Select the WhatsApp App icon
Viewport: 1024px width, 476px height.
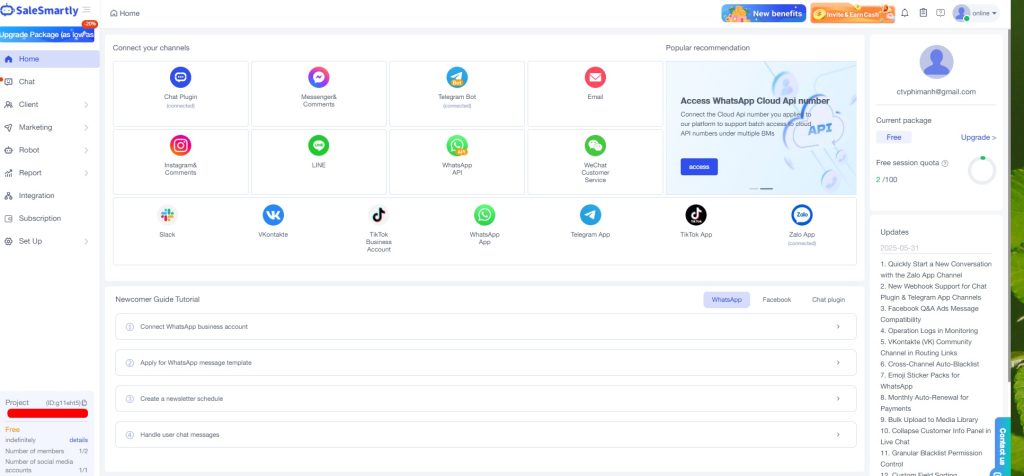485,215
